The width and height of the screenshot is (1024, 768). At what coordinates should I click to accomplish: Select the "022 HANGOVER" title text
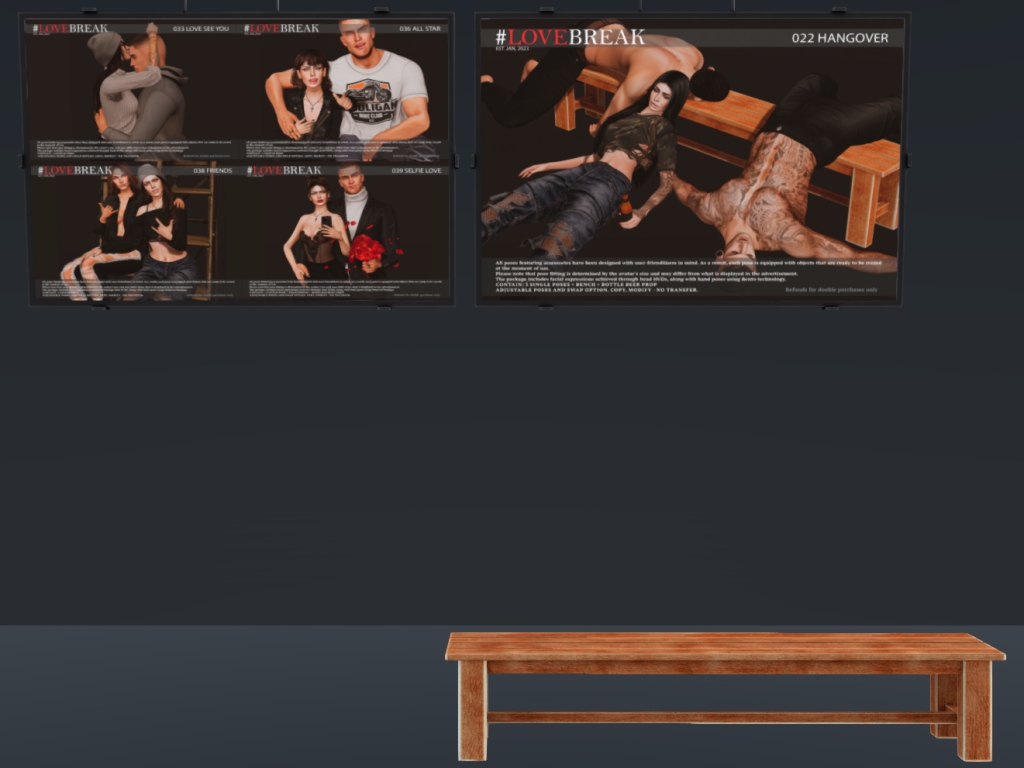[x=839, y=39]
